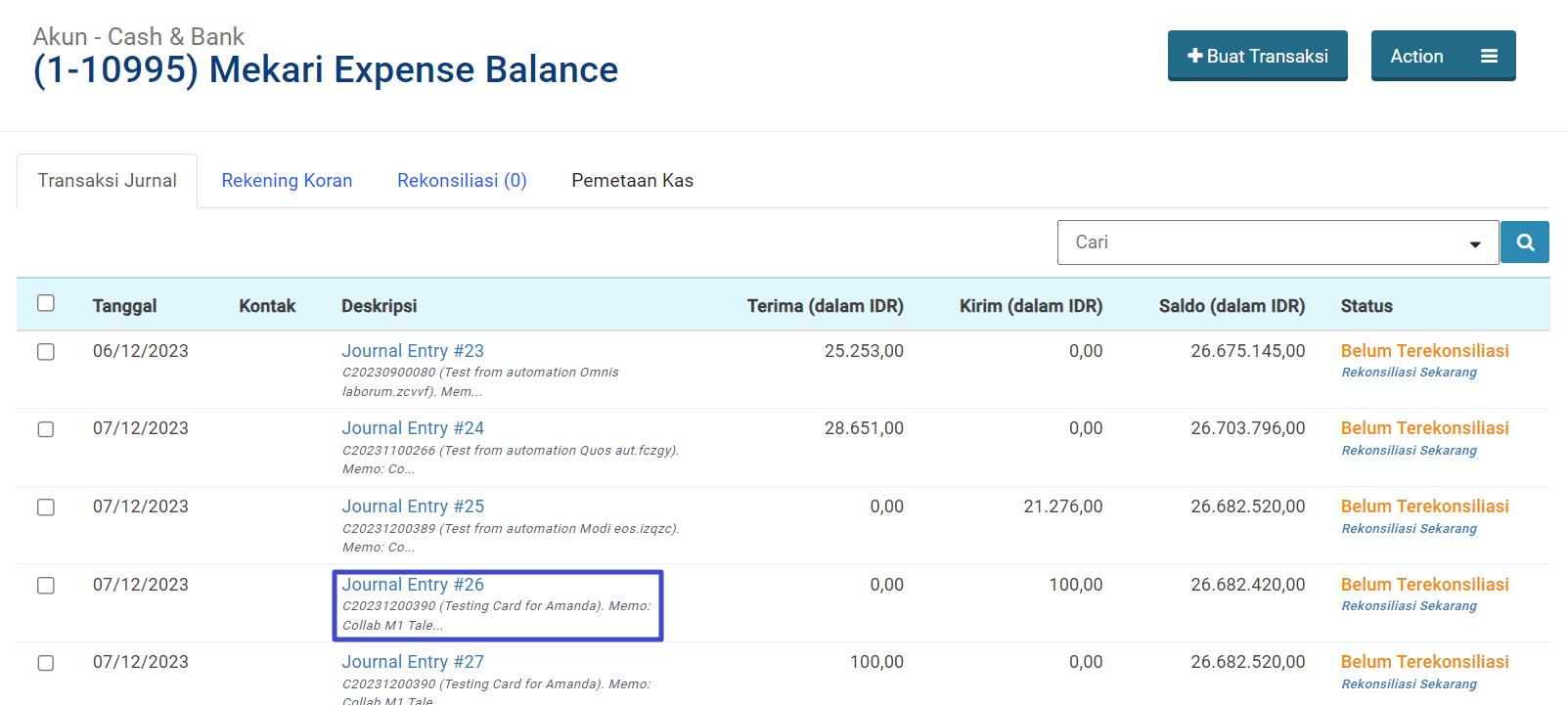Click Rekonsiliasi Sekarang for Journal Entry #24
The width and height of the screenshot is (1568, 705).
1409,451
